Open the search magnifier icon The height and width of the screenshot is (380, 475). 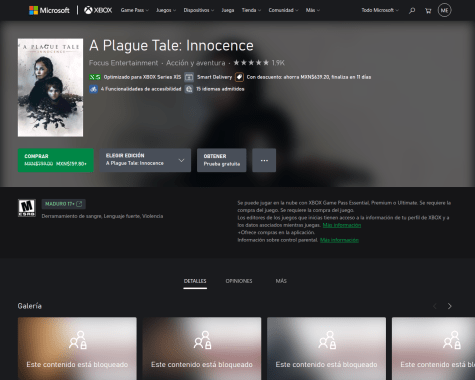pyautogui.click(x=412, y=11)
